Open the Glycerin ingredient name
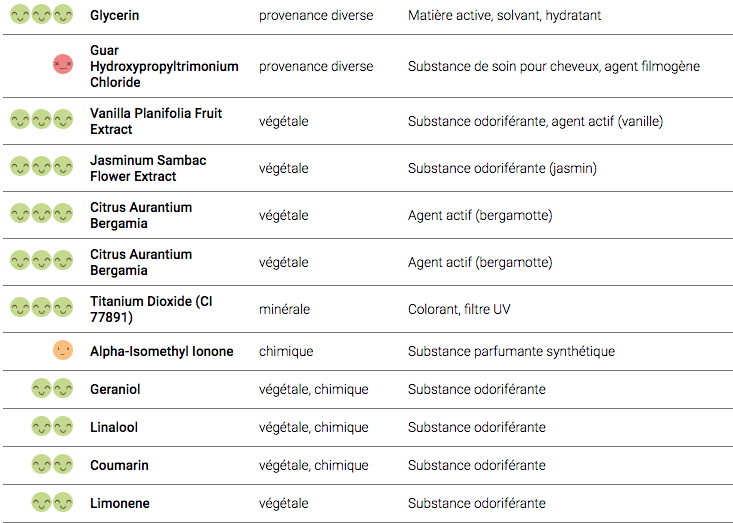Image resolution: width=733 pixels, height=523 pixels. [x=115, y=16]
